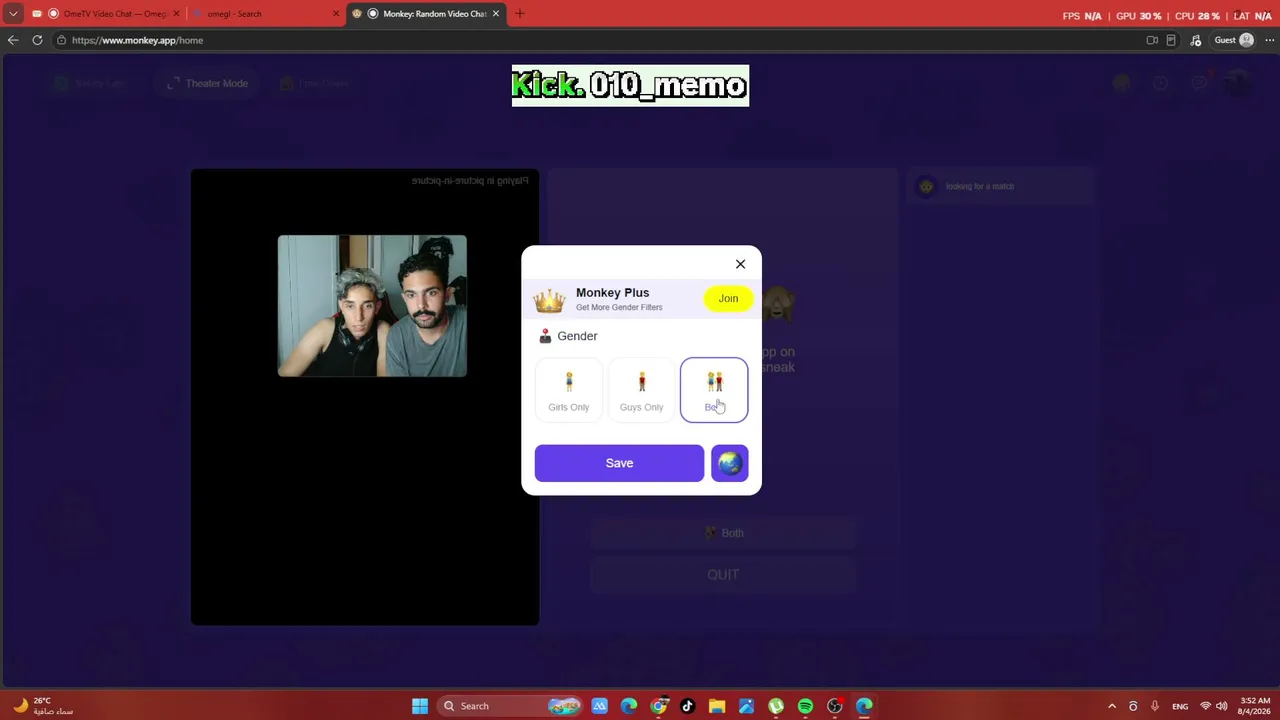The image size is (1280, 720).
Task: Open the reader view icon in address bar
Action: click(x=1171, y=40)
